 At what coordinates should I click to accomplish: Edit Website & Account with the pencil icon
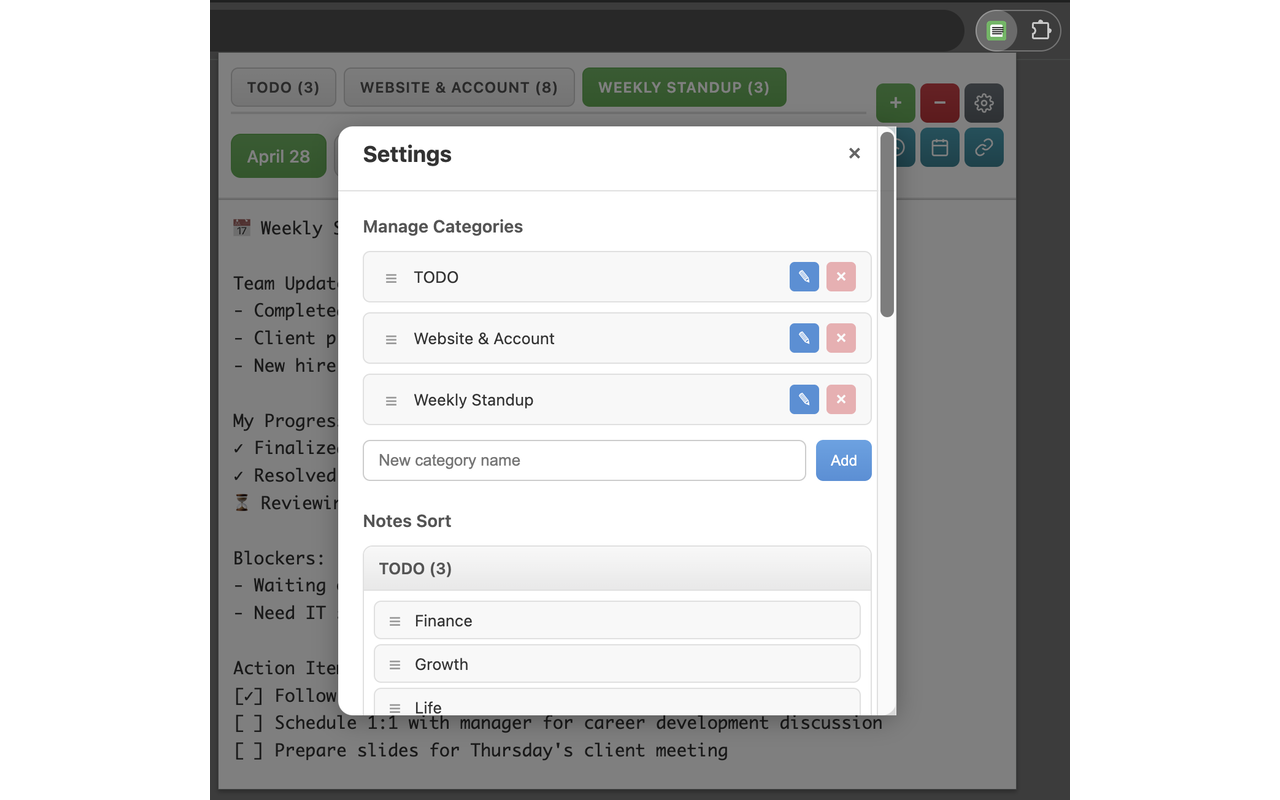click(804, 338)
